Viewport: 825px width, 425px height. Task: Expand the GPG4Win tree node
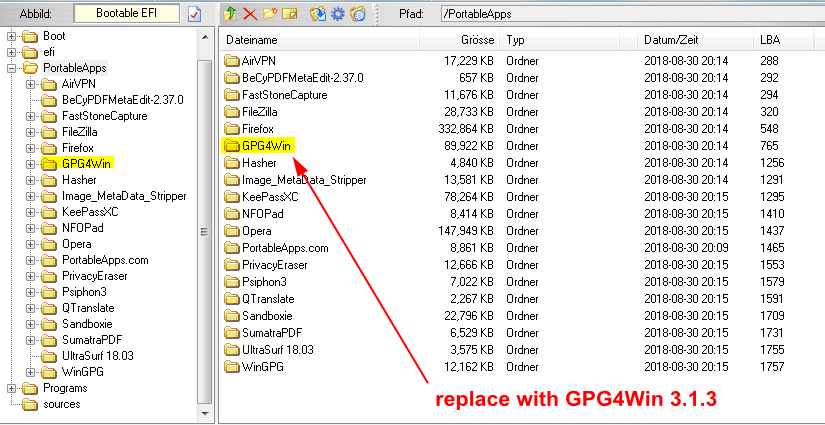pos(31,164)
